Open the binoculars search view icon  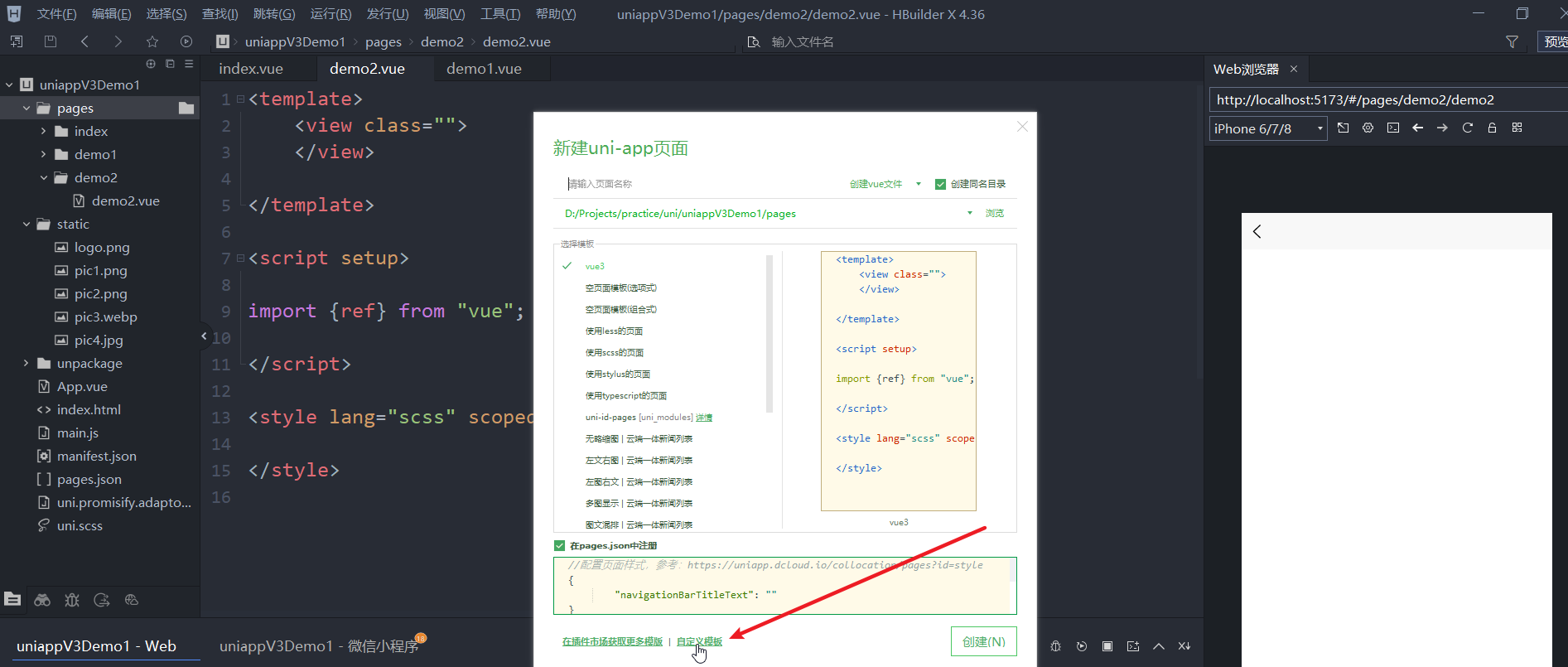pyautogui.click(x=42, y=600)
